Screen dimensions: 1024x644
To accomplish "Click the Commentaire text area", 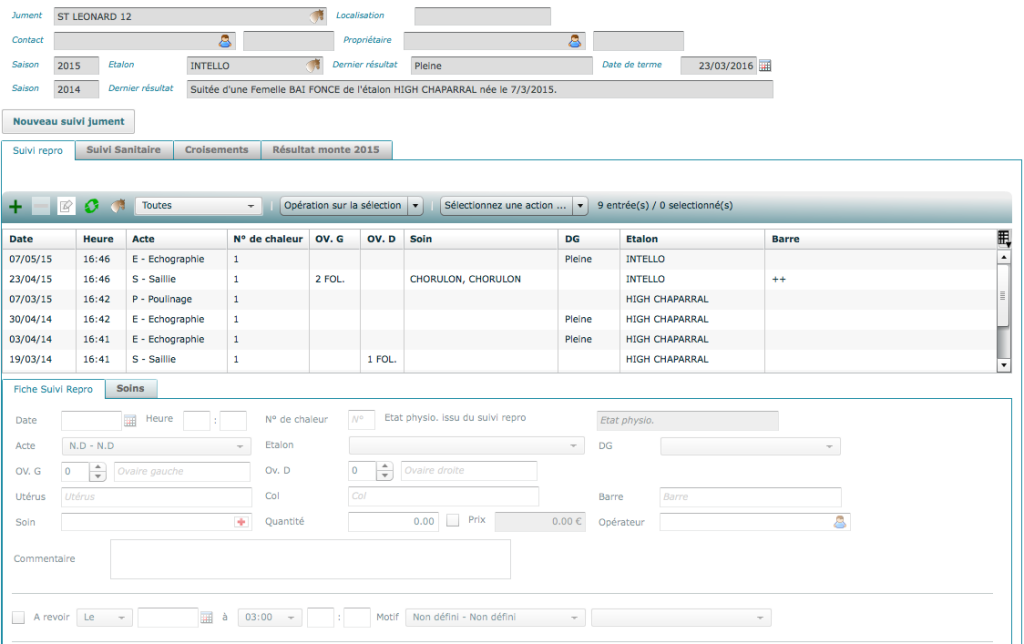I will tap(310, 559).
